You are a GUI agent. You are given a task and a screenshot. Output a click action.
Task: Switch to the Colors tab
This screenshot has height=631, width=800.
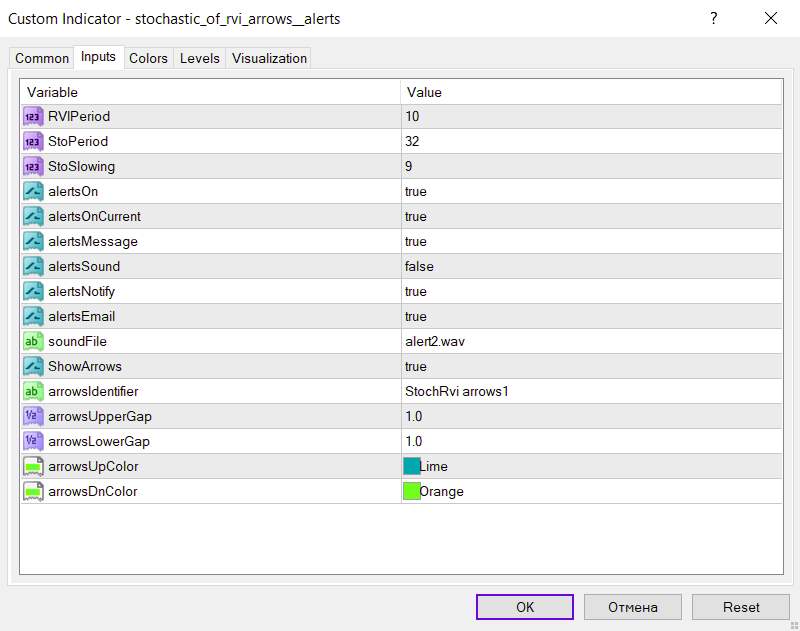pos(148,58)
